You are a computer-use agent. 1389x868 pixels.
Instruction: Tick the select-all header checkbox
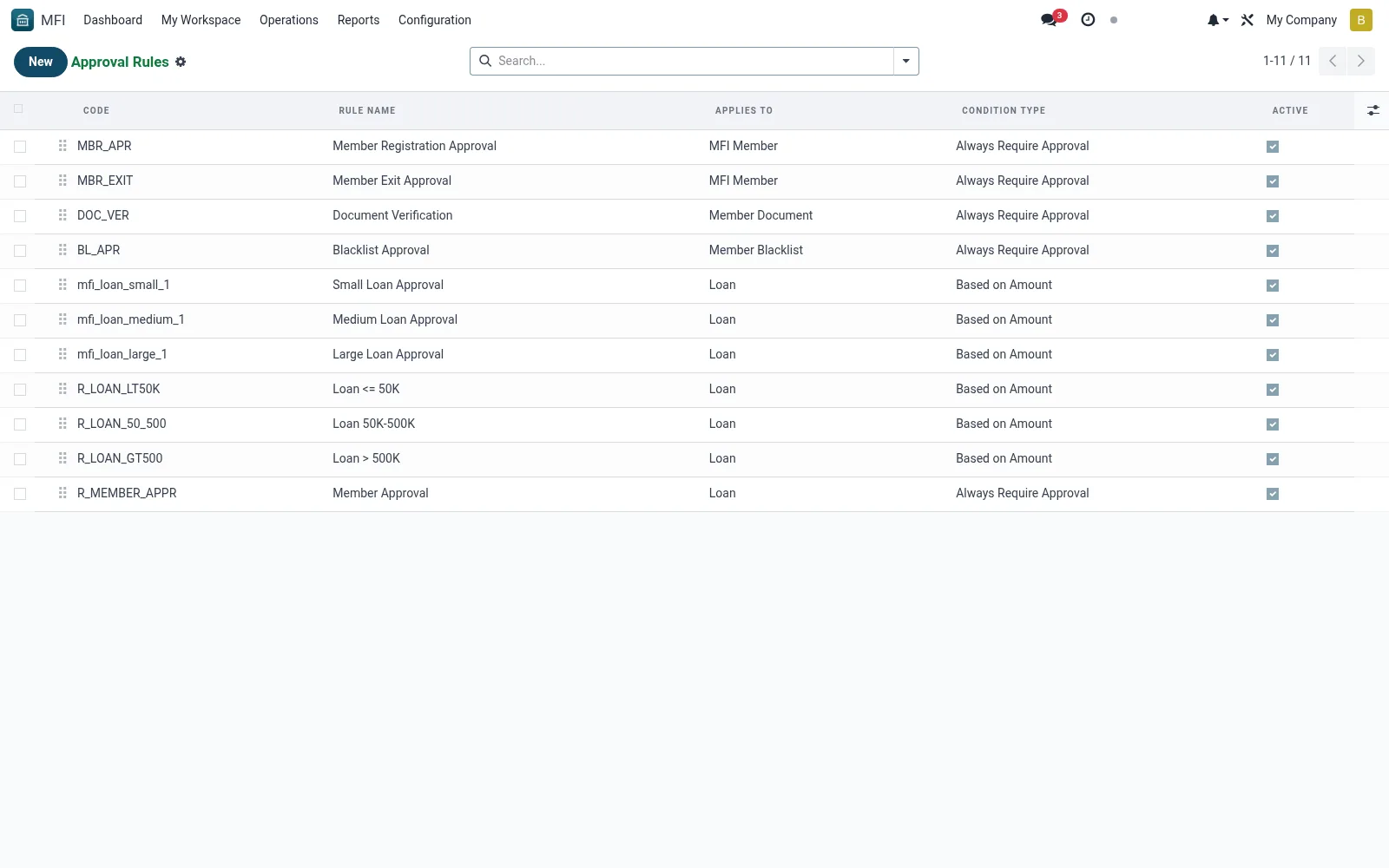(x=18, y=108)
